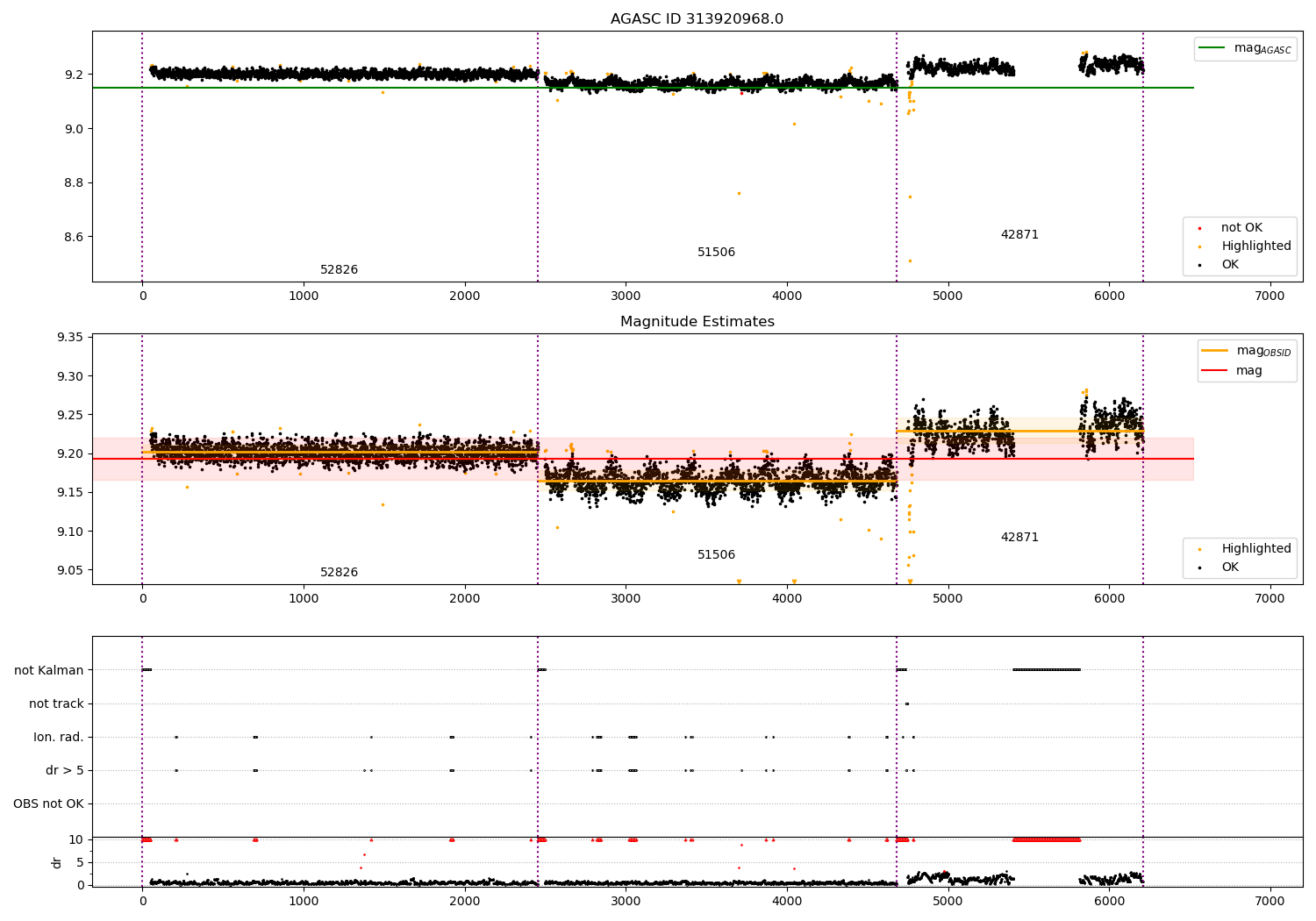Select the 'Ion. rad.' row label
Viewport: 1316px width, 921px height.
coord(59,738)
